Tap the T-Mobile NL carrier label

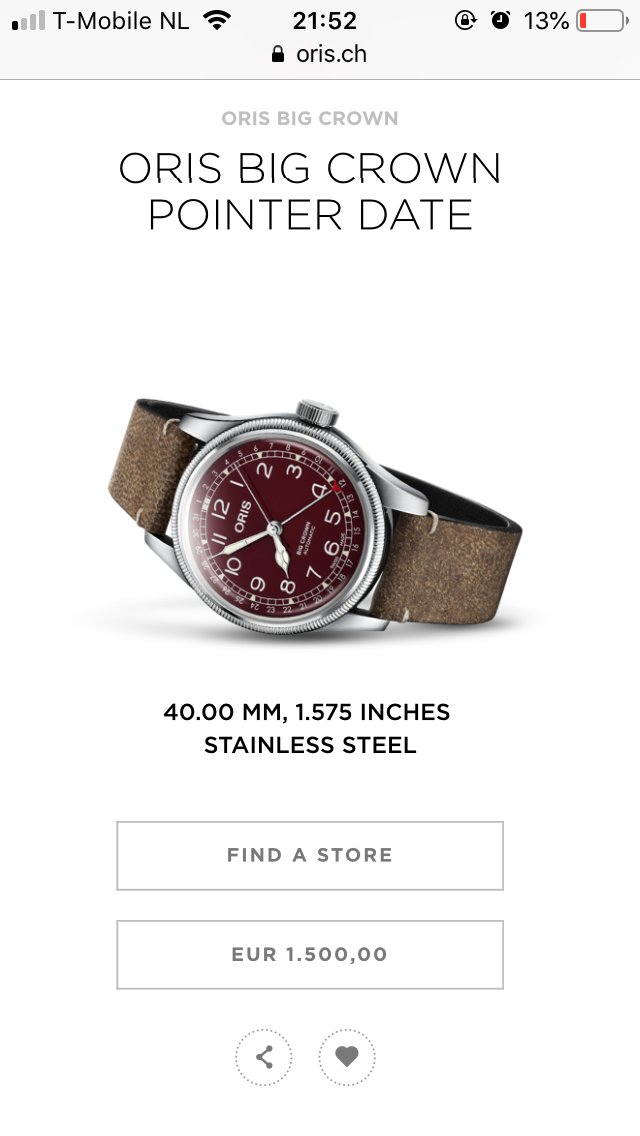click(120, 20)
